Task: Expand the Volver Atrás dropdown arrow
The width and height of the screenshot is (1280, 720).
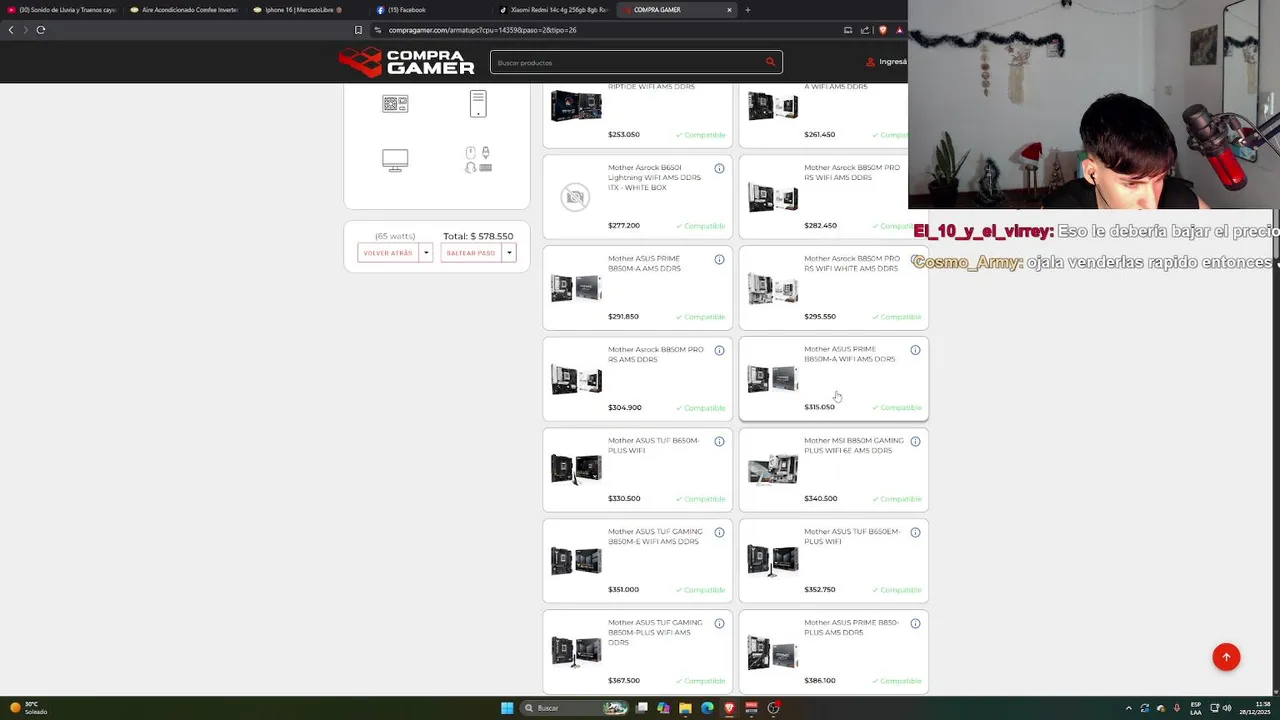Action: (426, 253)
